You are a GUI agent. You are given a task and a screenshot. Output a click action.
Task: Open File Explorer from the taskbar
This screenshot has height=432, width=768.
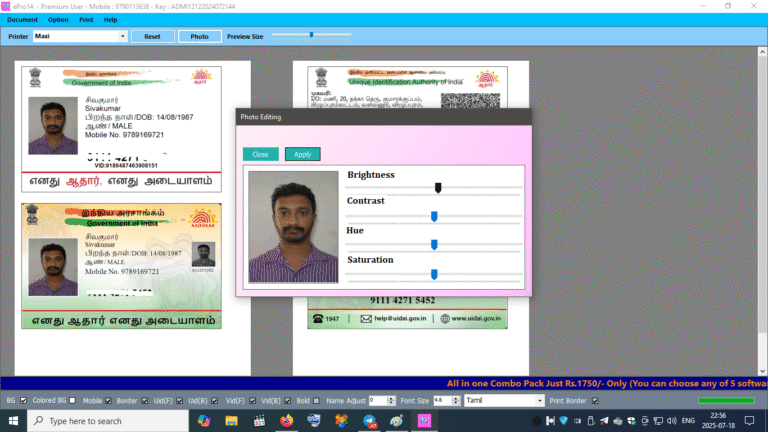point(231,421)
